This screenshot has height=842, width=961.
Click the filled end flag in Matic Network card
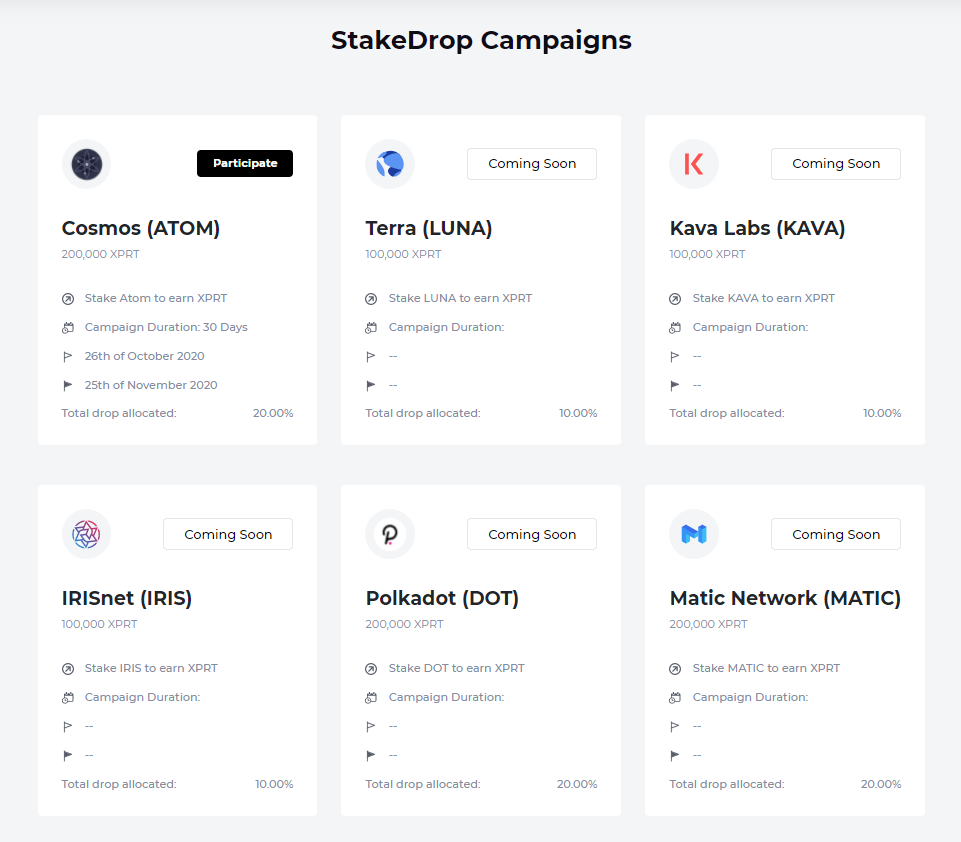click(674, 756)
